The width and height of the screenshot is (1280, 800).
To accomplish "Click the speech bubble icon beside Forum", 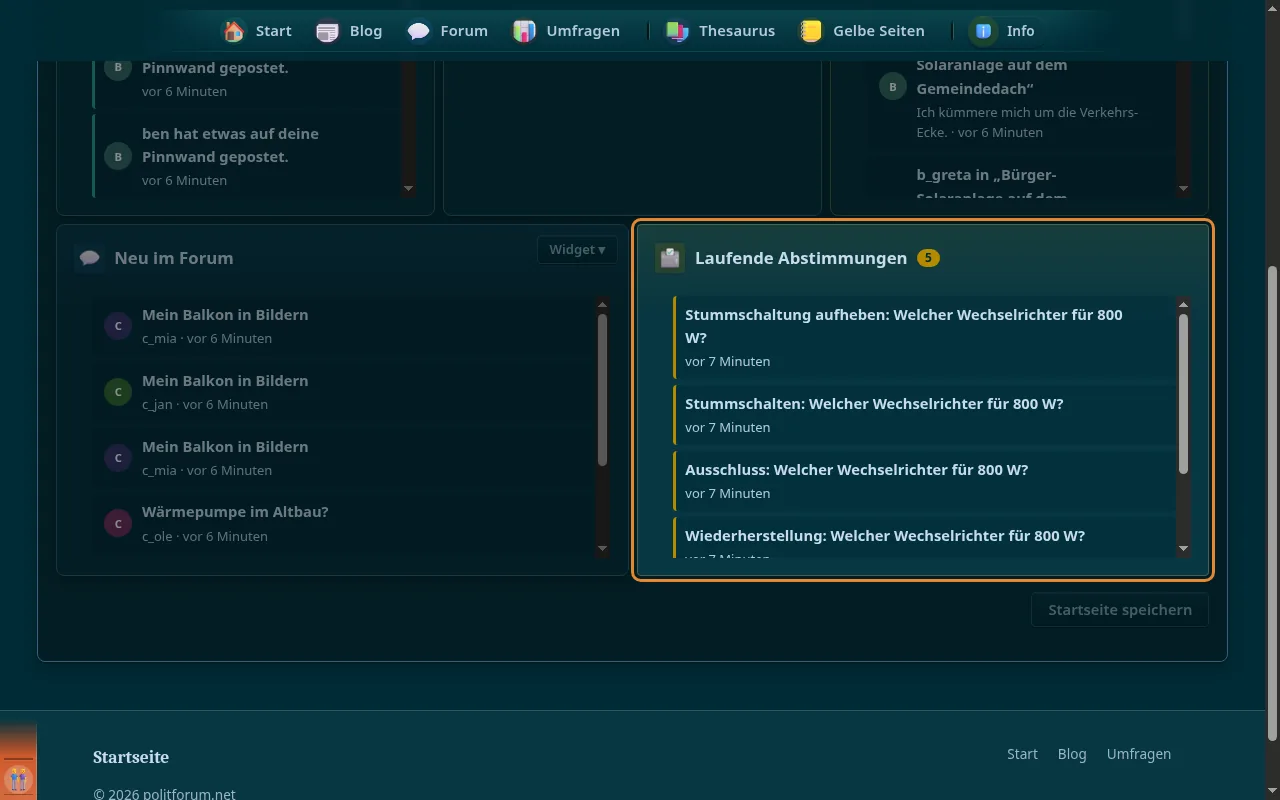I will click(x=419, y=31).
